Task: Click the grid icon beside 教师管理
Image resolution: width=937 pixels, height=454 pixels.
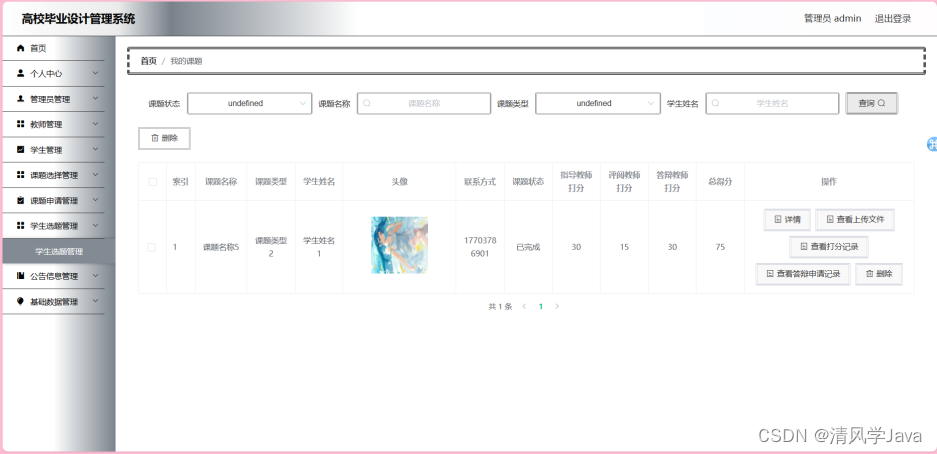Action: [21, 124]
